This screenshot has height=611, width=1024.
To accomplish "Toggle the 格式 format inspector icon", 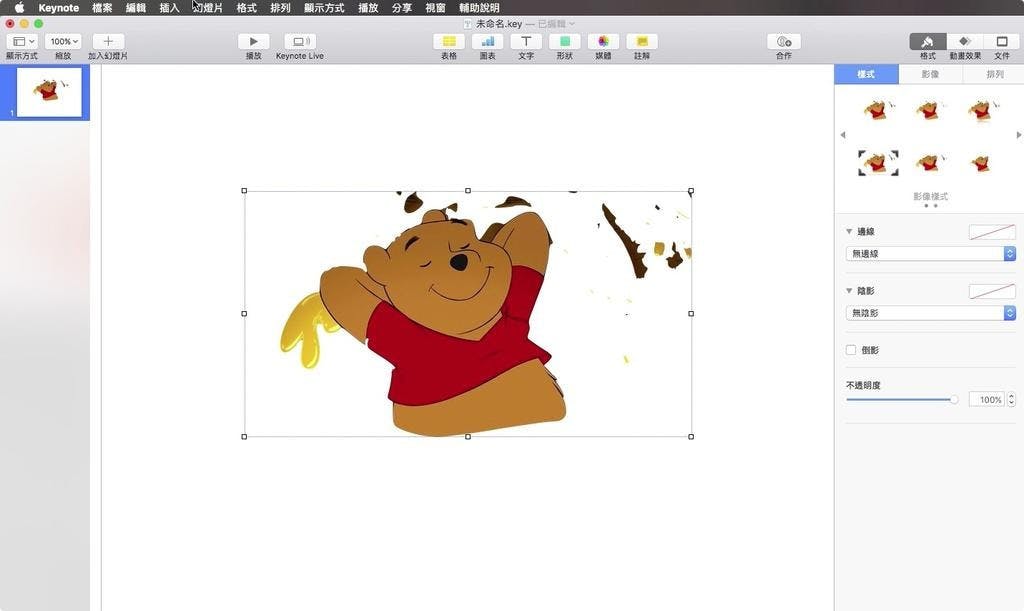I will click(x=927, y=41).
